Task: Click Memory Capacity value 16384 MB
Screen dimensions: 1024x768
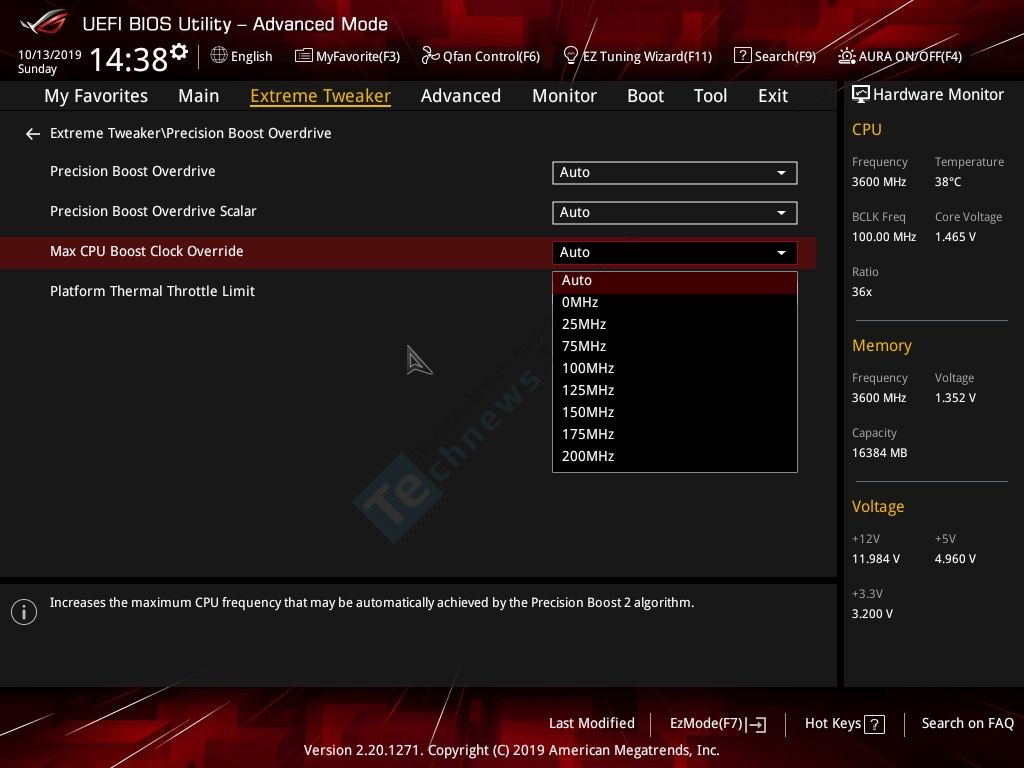Action: [x=880, y=453]
